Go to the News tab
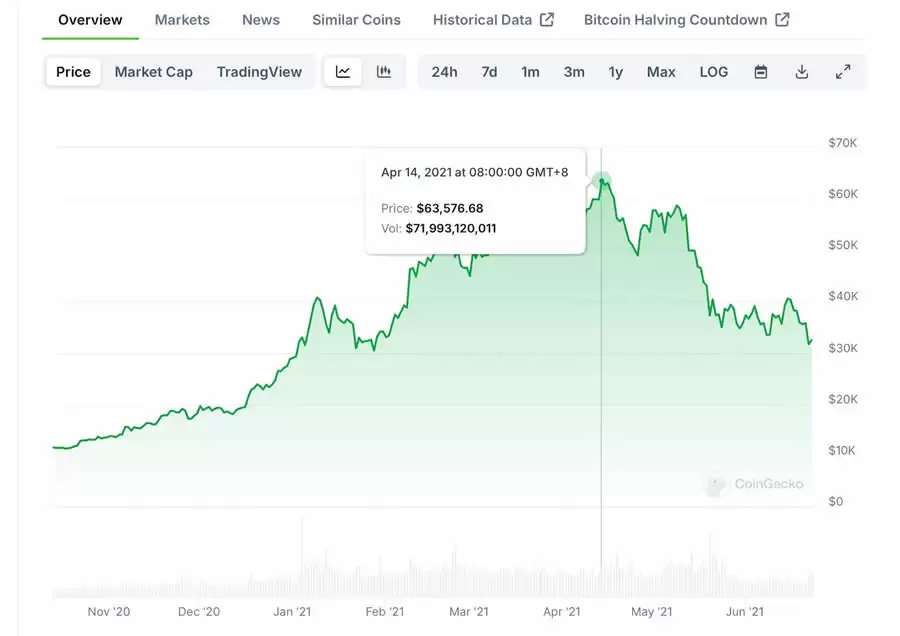 (261, 20)
